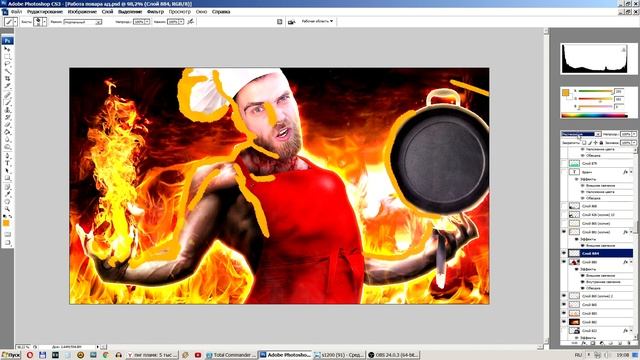
Task: Open Adobe Bridge from options bar
Action: [291, 22]
